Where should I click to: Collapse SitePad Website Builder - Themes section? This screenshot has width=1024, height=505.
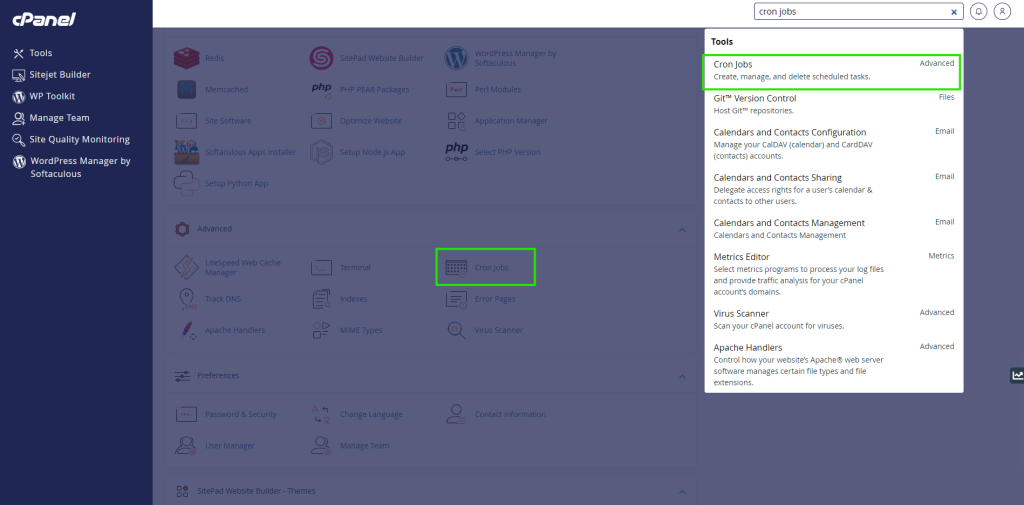point(682,492)
